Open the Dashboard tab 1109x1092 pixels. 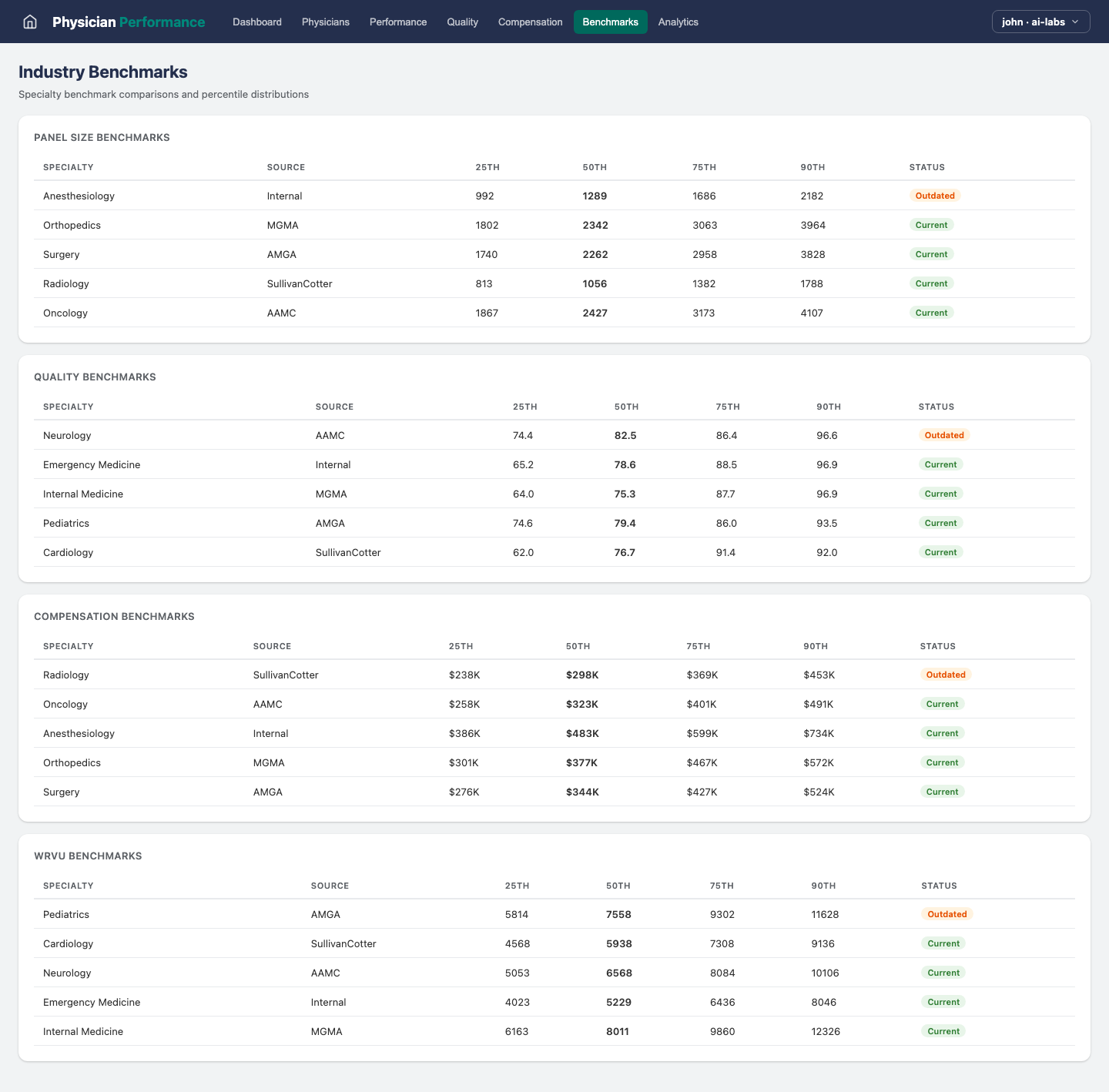coord(257,22)
